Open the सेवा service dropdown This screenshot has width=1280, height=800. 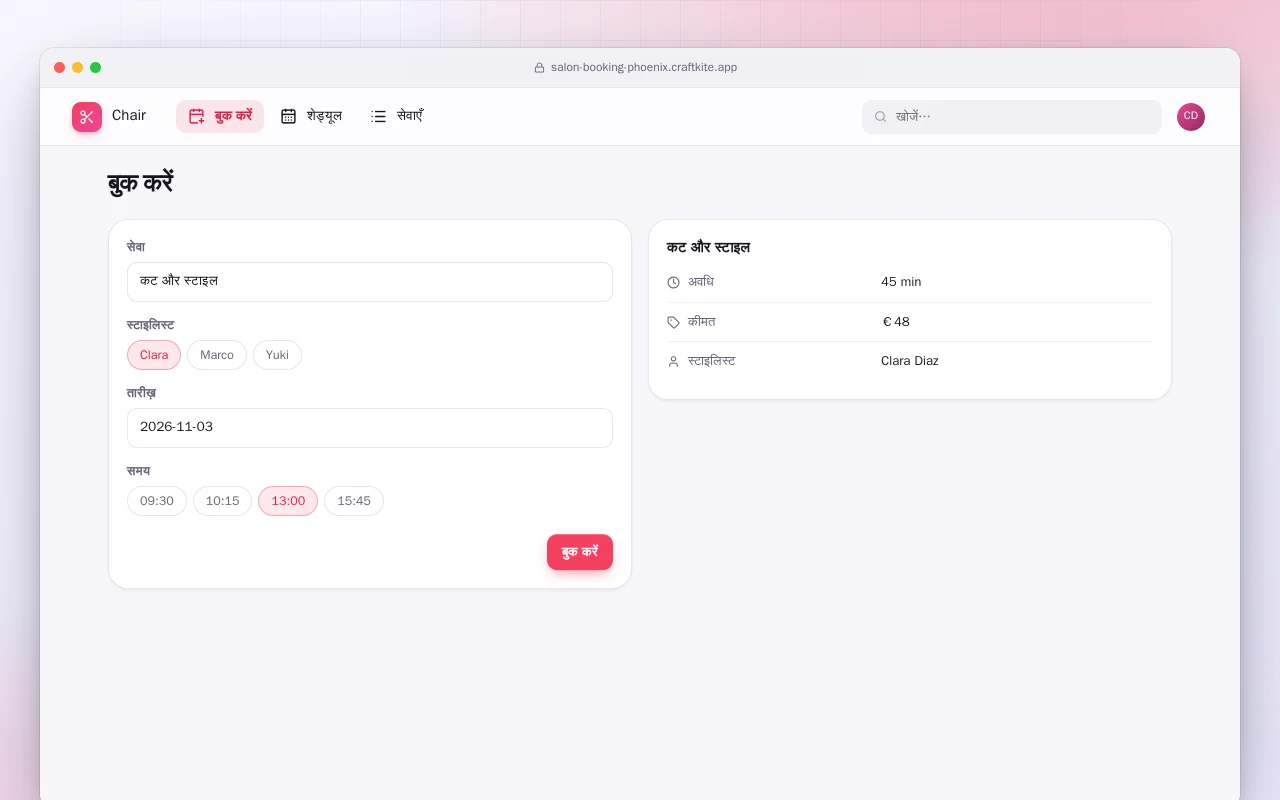[x=370, y=282]
